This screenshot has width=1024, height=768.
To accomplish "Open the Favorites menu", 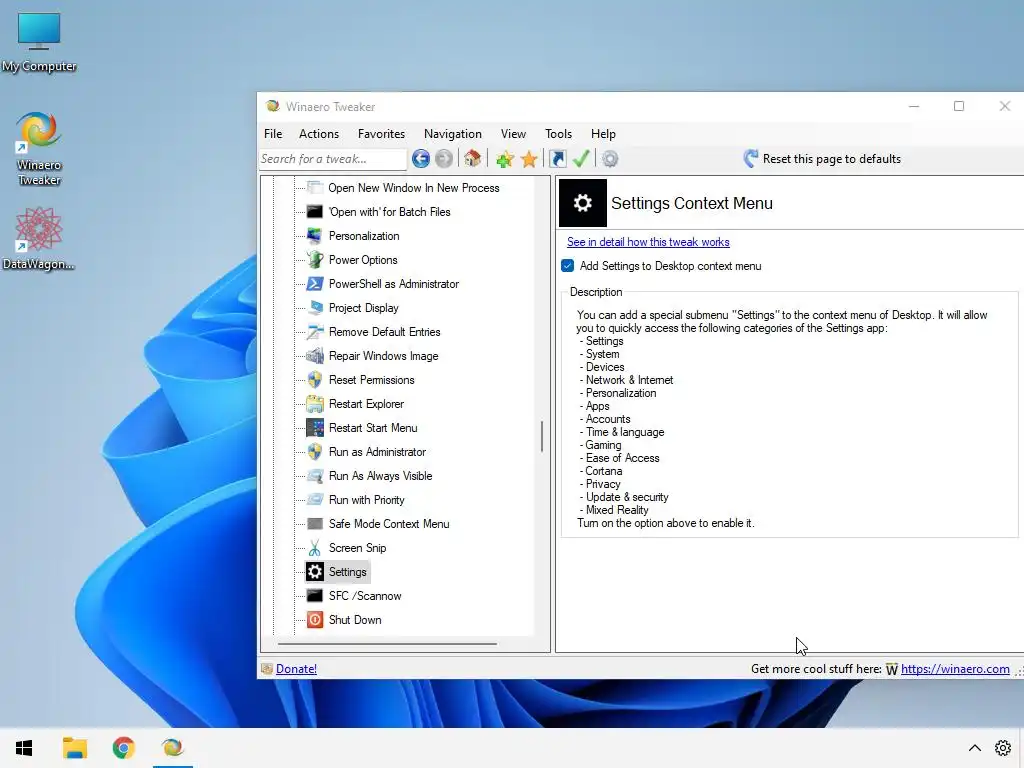I will (x=381, y=134).
